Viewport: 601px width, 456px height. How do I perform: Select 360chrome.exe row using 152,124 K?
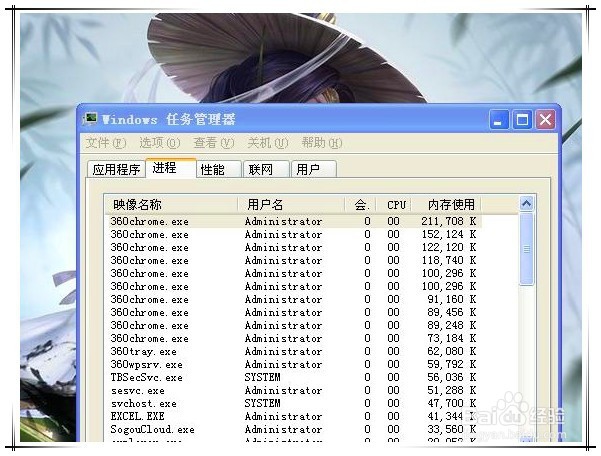pos(293,235)
